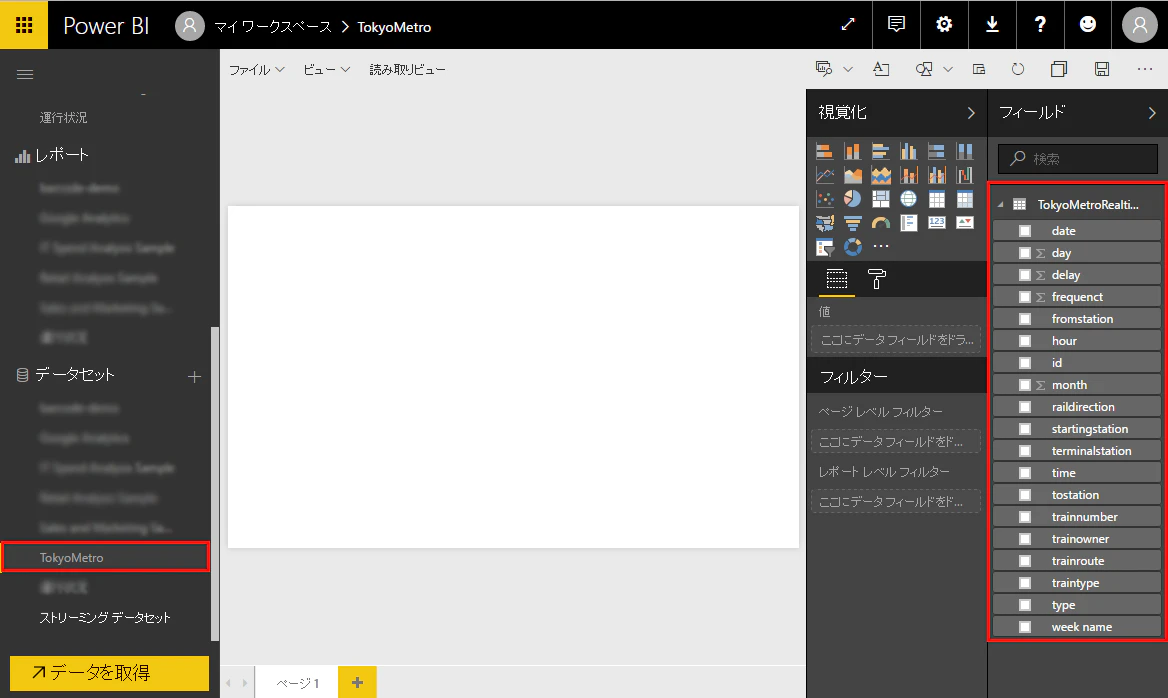The width and height of the screenshot is (1168, 698).
Task: Open the settings gear in the header
Action: click(x=944, y=25)
